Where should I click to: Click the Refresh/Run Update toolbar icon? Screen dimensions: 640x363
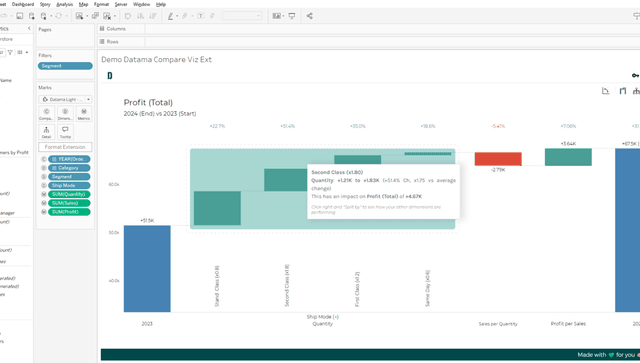[x=59, y=16]
